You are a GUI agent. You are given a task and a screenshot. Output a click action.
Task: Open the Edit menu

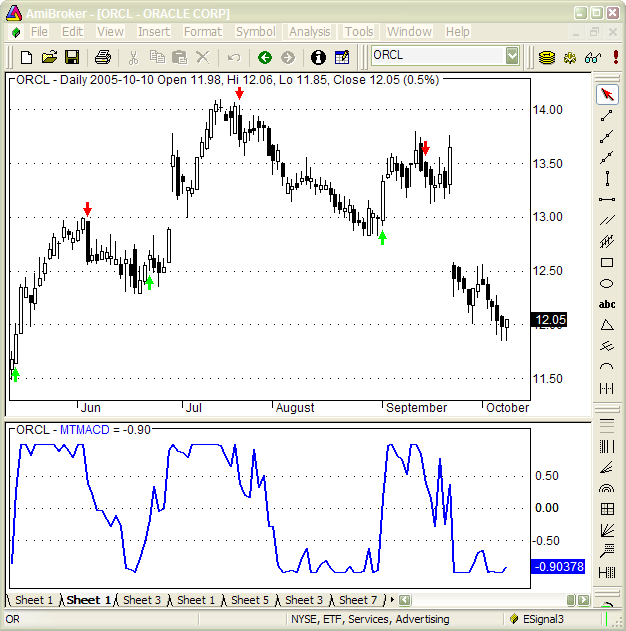tap(72, 31)
